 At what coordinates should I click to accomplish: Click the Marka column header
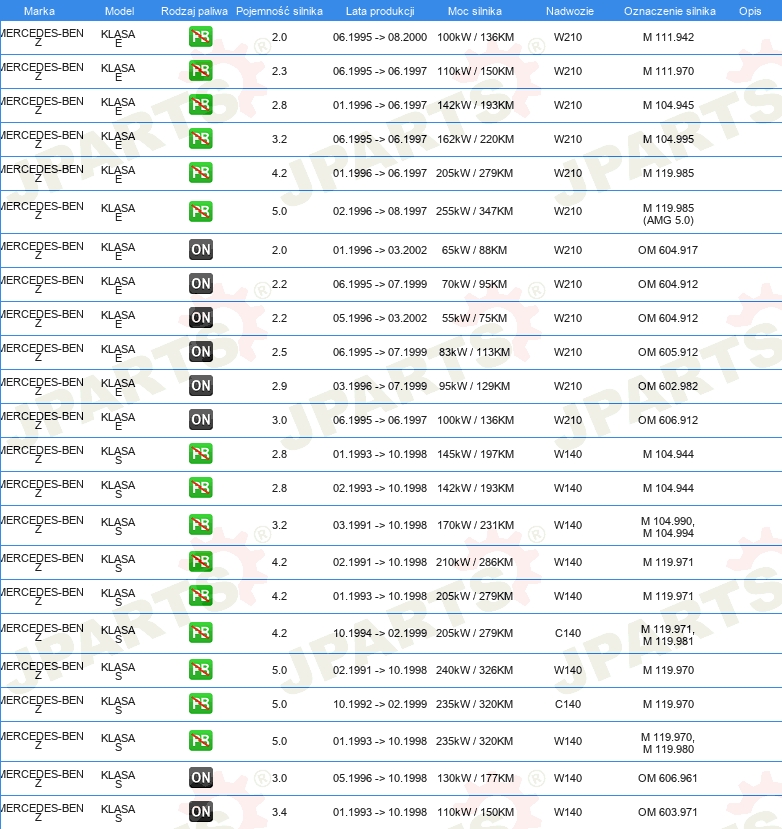point(39,11)
